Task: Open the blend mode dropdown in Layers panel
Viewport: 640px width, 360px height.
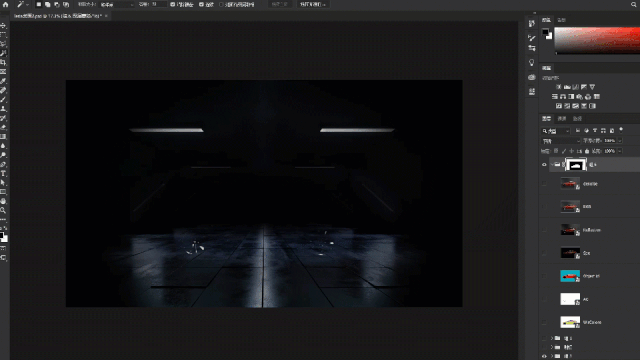Action: coord(561,141)
